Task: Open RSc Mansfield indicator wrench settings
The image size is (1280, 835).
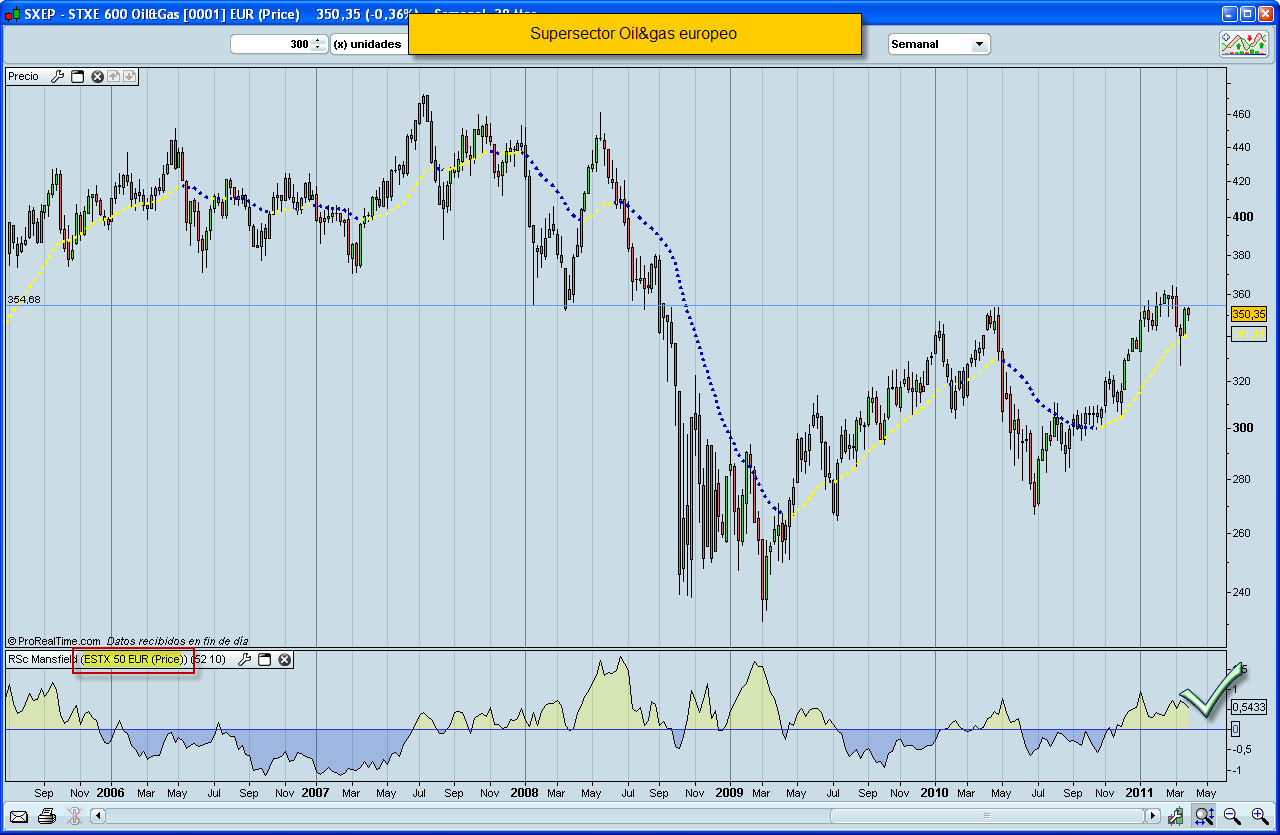Action: point(244,659)
